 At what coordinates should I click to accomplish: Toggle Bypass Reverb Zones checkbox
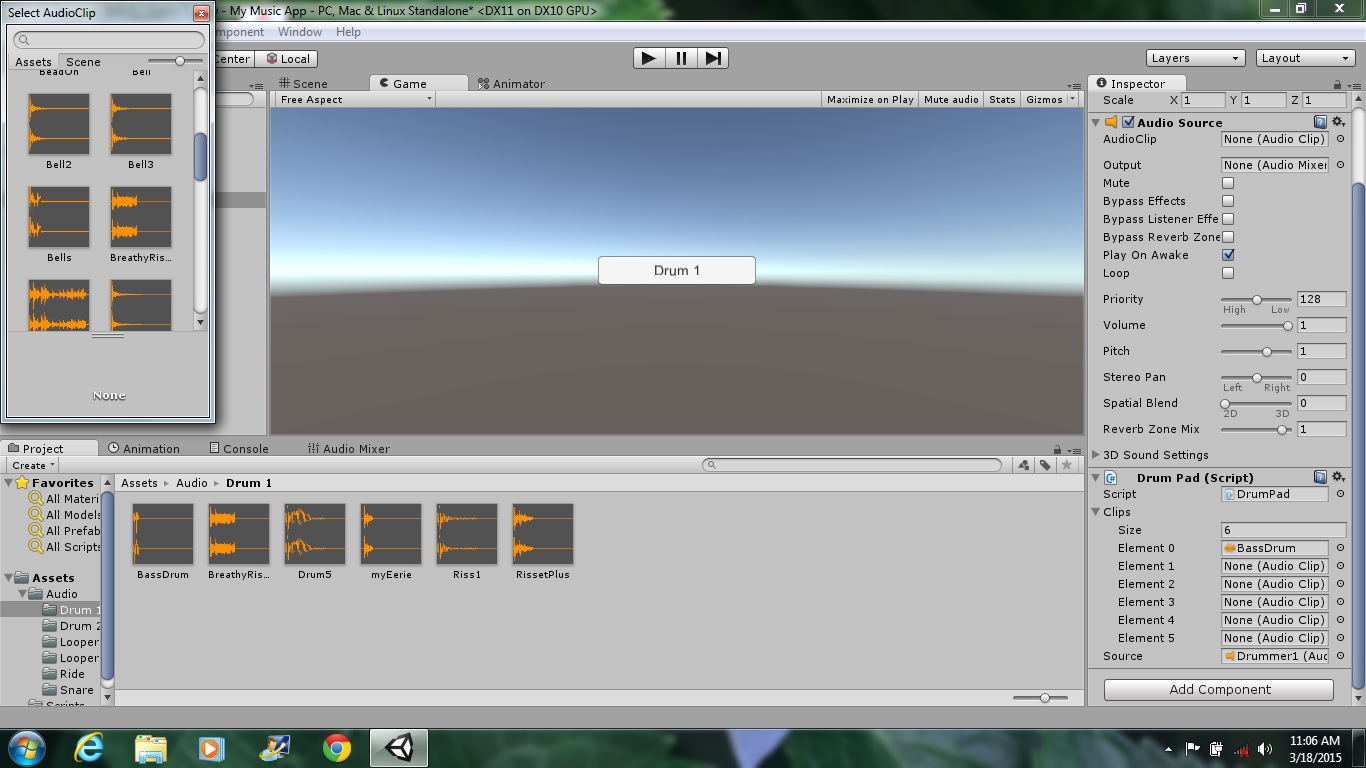coord(1228,237)
